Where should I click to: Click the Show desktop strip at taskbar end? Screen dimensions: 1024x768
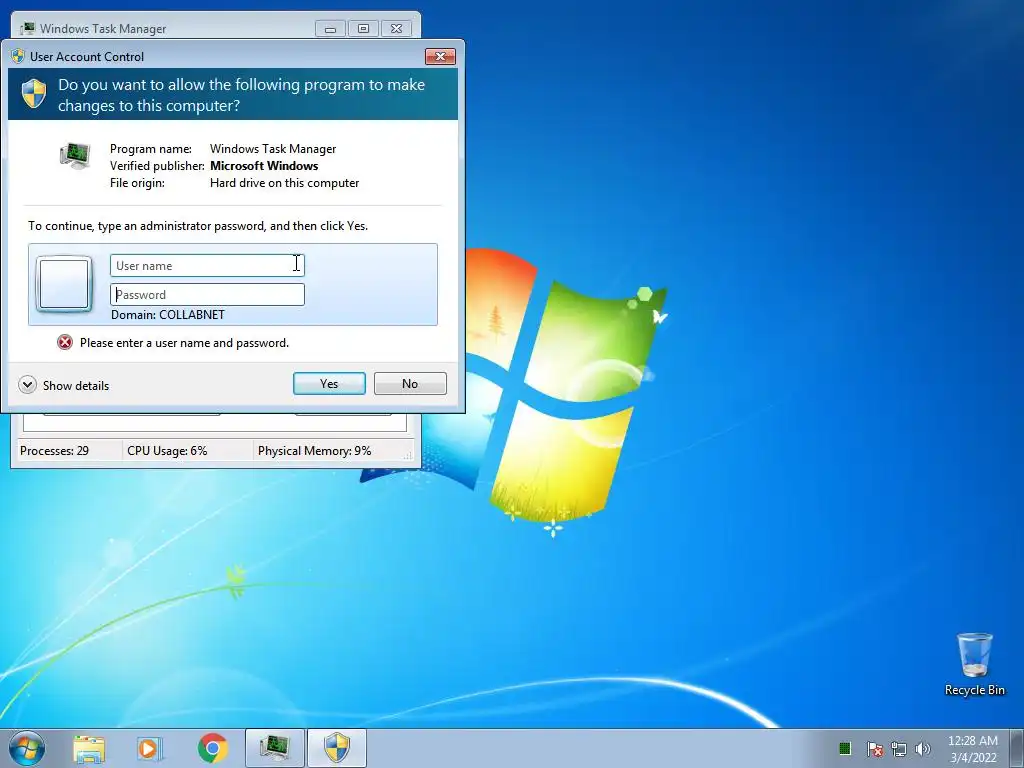point(1016,748)
